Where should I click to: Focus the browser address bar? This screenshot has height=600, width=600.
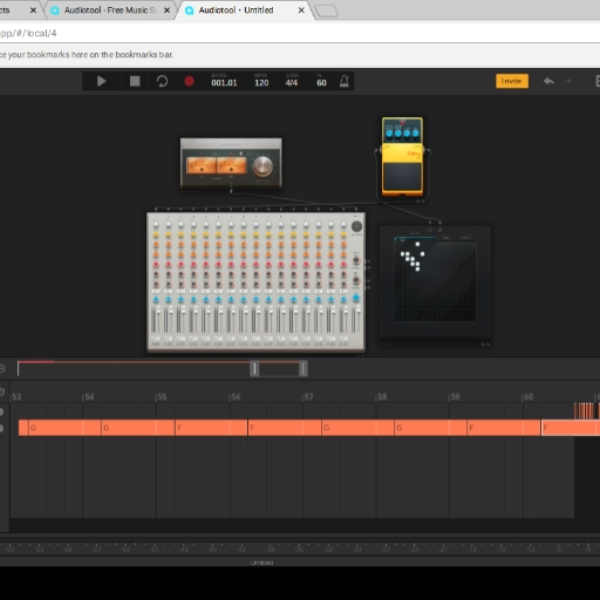tap(300, 33)
